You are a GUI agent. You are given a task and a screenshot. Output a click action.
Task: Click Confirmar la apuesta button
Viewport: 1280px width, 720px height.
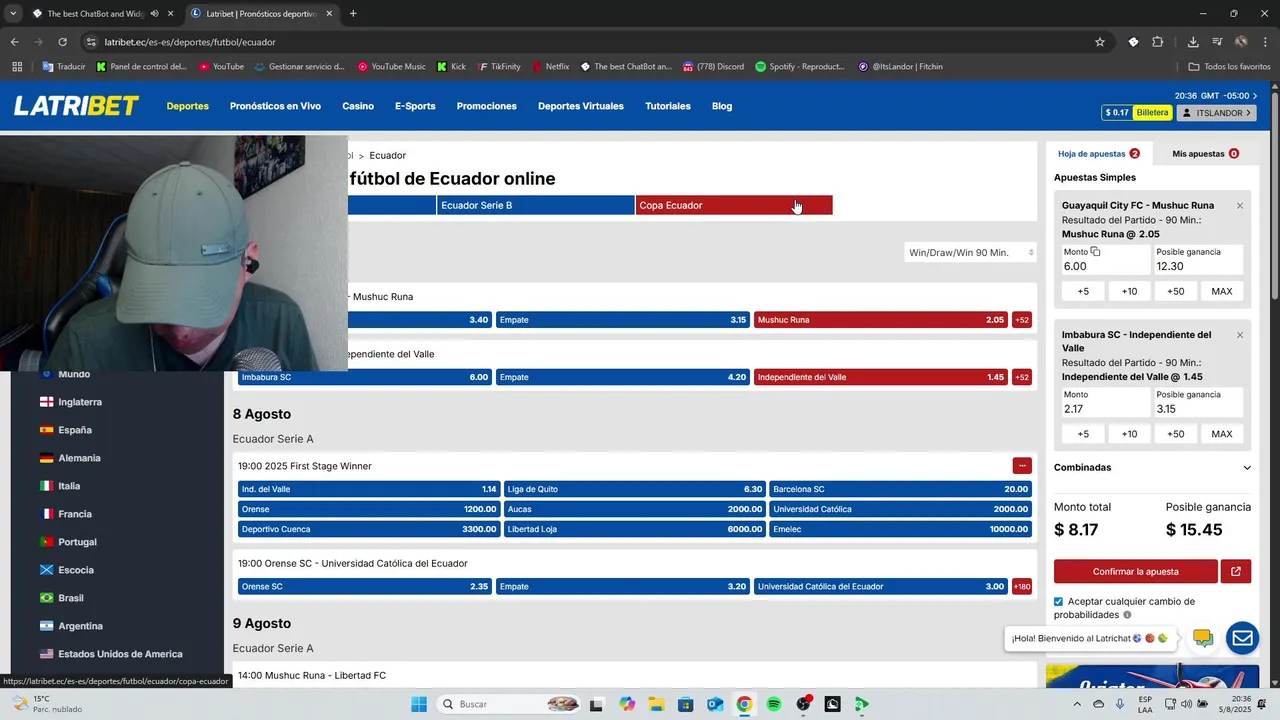click(1136, 572)
